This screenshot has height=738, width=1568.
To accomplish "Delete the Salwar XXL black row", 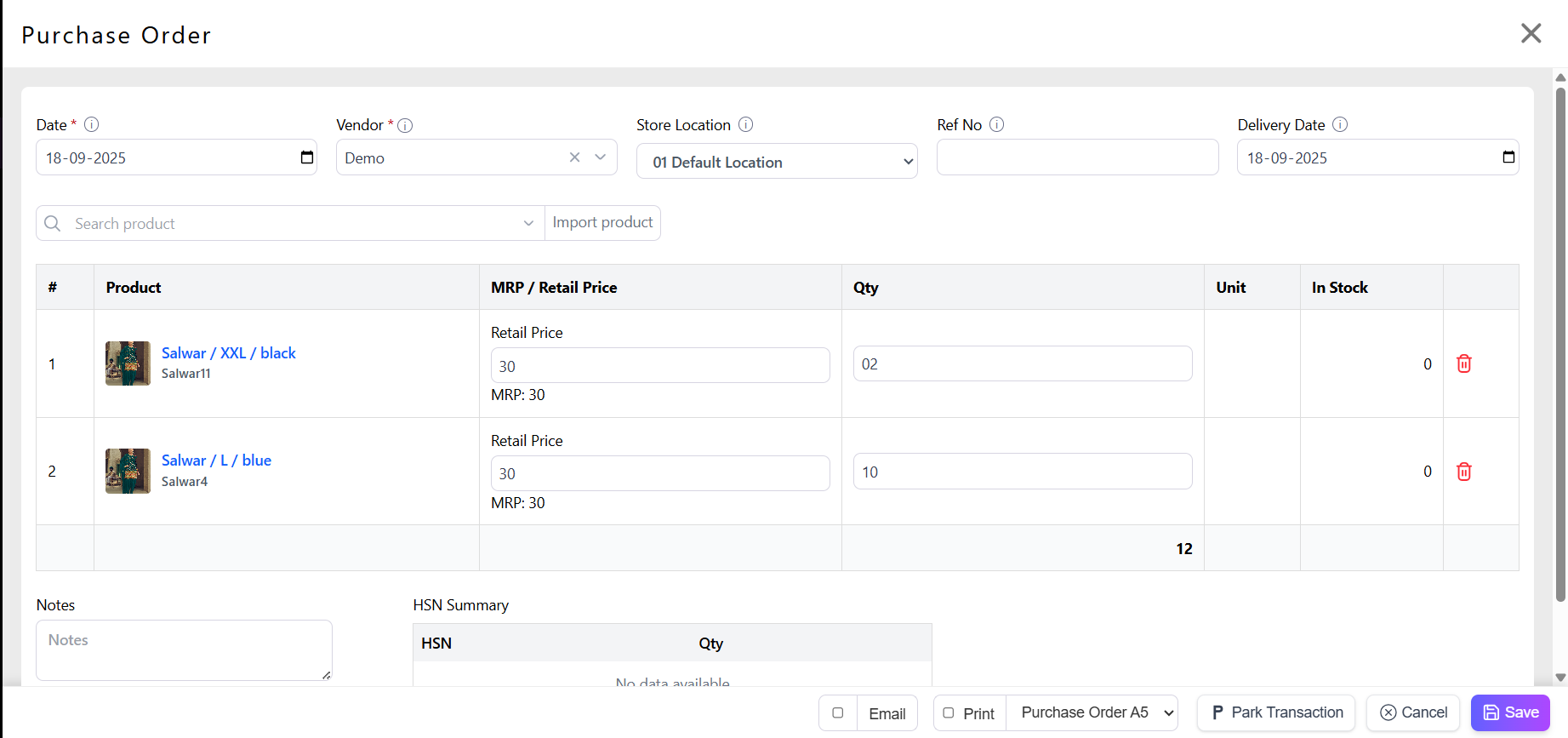I will click(x=1463, y=363).
